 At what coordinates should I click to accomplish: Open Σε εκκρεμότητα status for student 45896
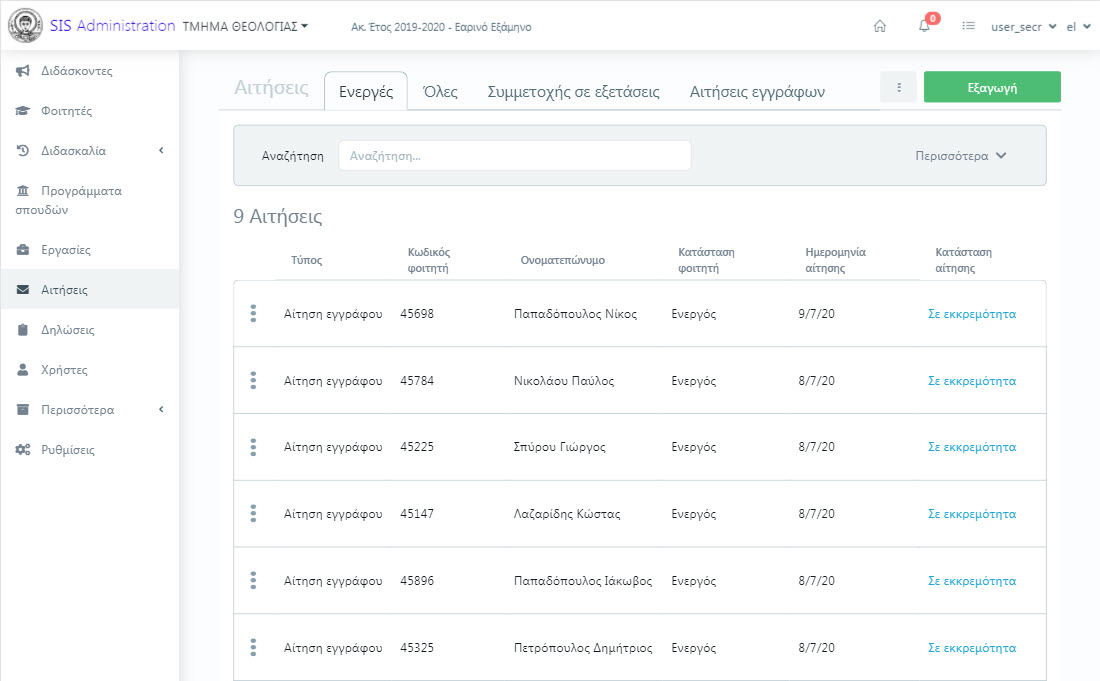coord(972,581)
